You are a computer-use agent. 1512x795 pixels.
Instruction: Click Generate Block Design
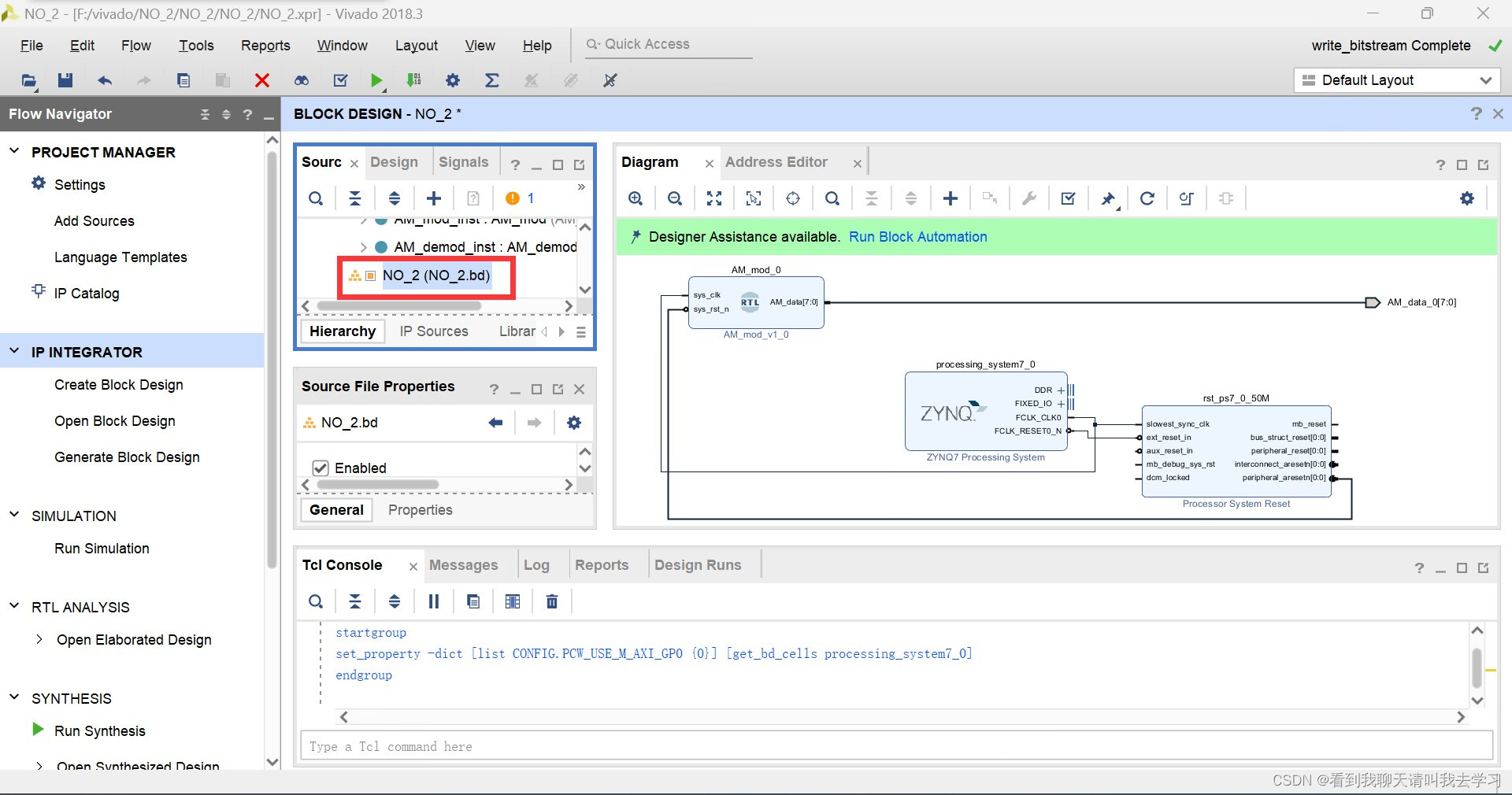click(x=127, y=457)
